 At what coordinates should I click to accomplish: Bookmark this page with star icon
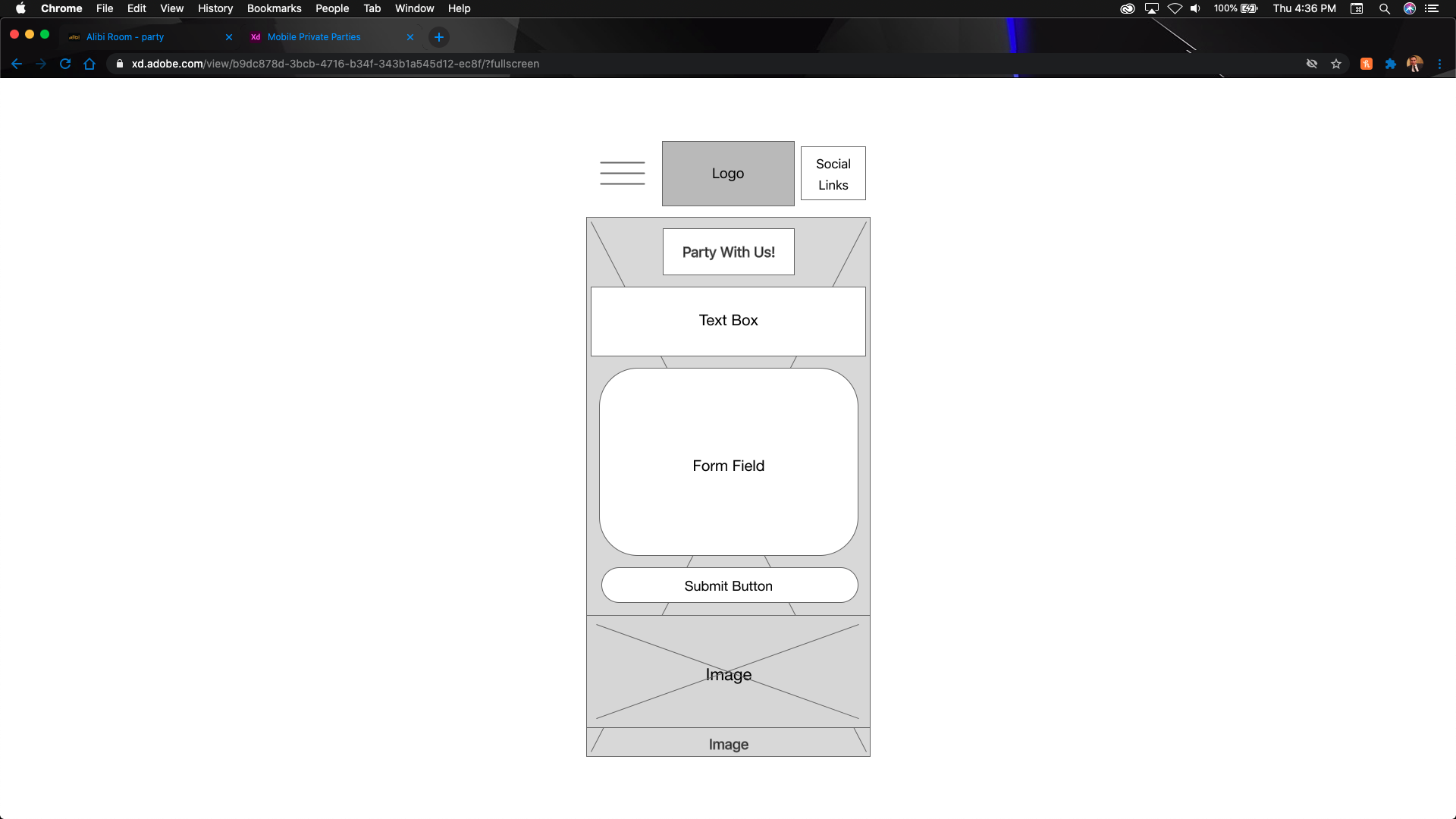point(1336,64)
